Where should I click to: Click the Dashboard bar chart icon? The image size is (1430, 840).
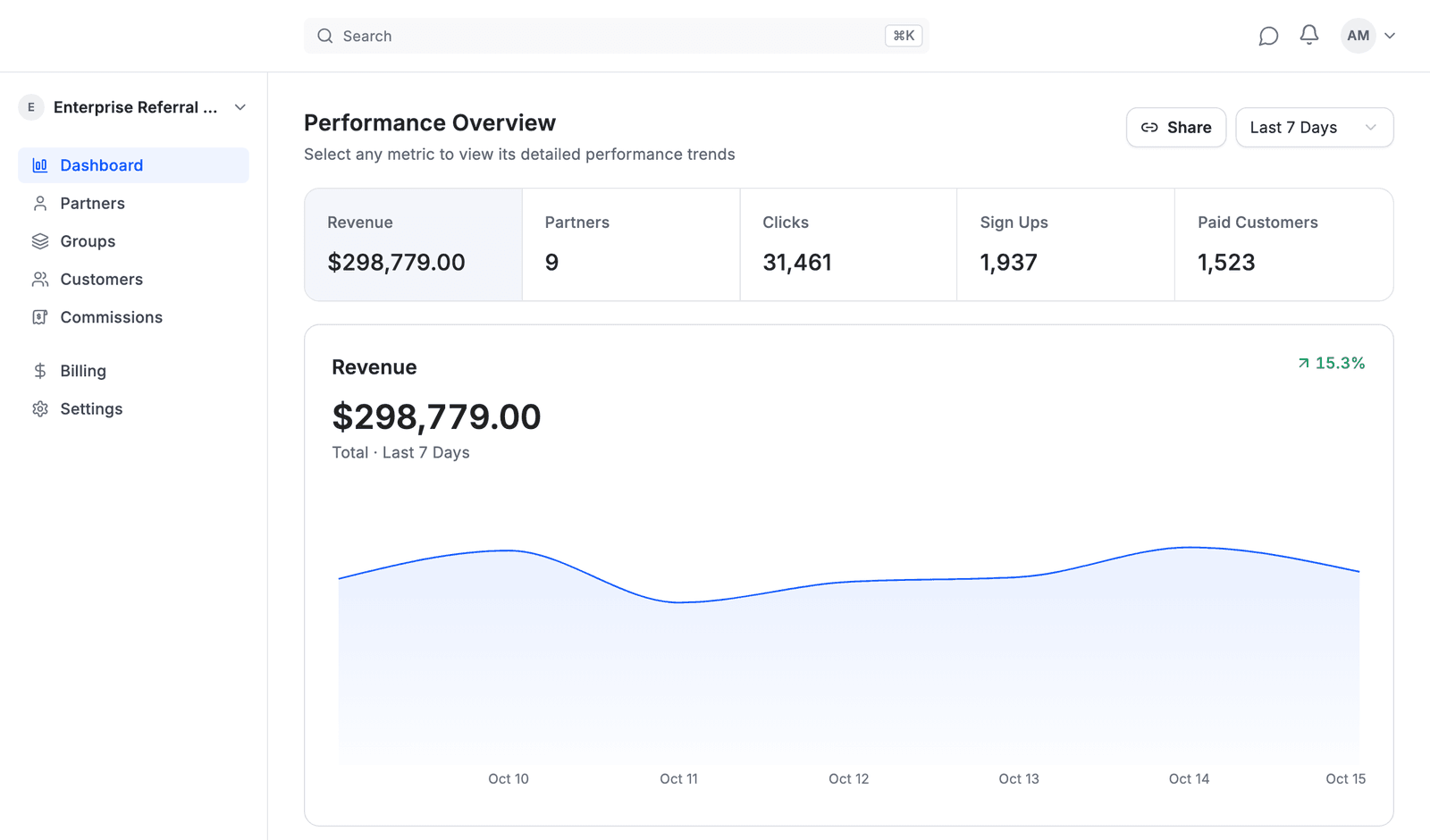click(40, 165)
